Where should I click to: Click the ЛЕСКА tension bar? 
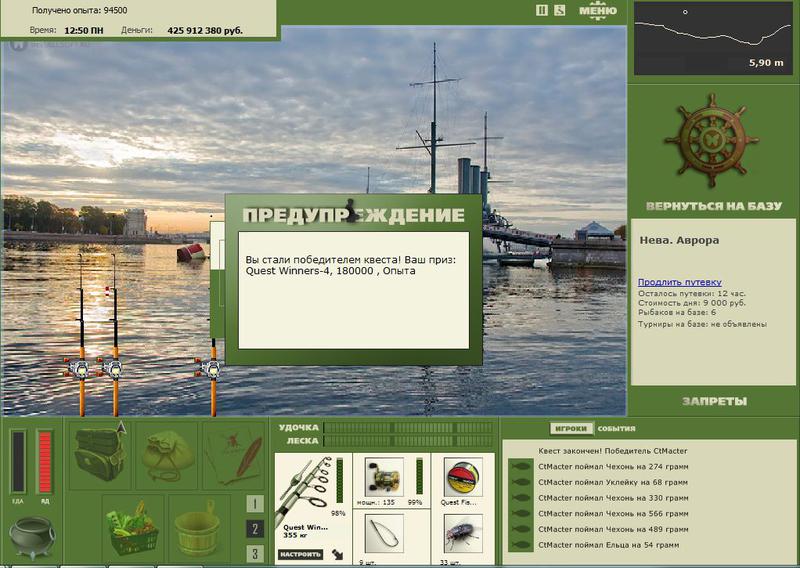pos(408,441)
